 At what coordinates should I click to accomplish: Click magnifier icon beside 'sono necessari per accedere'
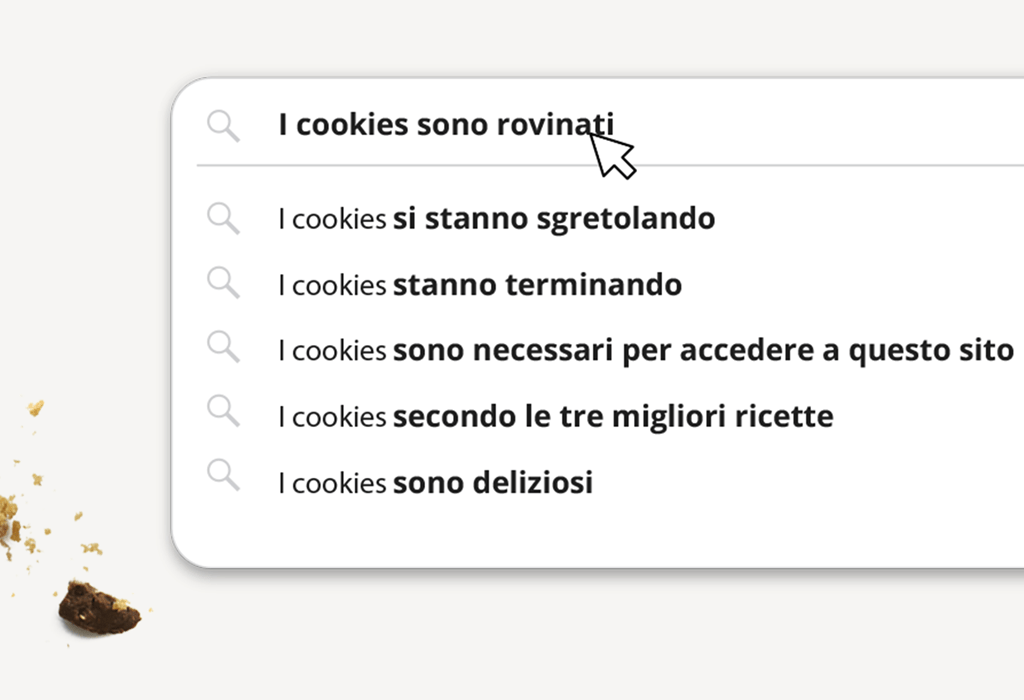[x=223, y=348]
